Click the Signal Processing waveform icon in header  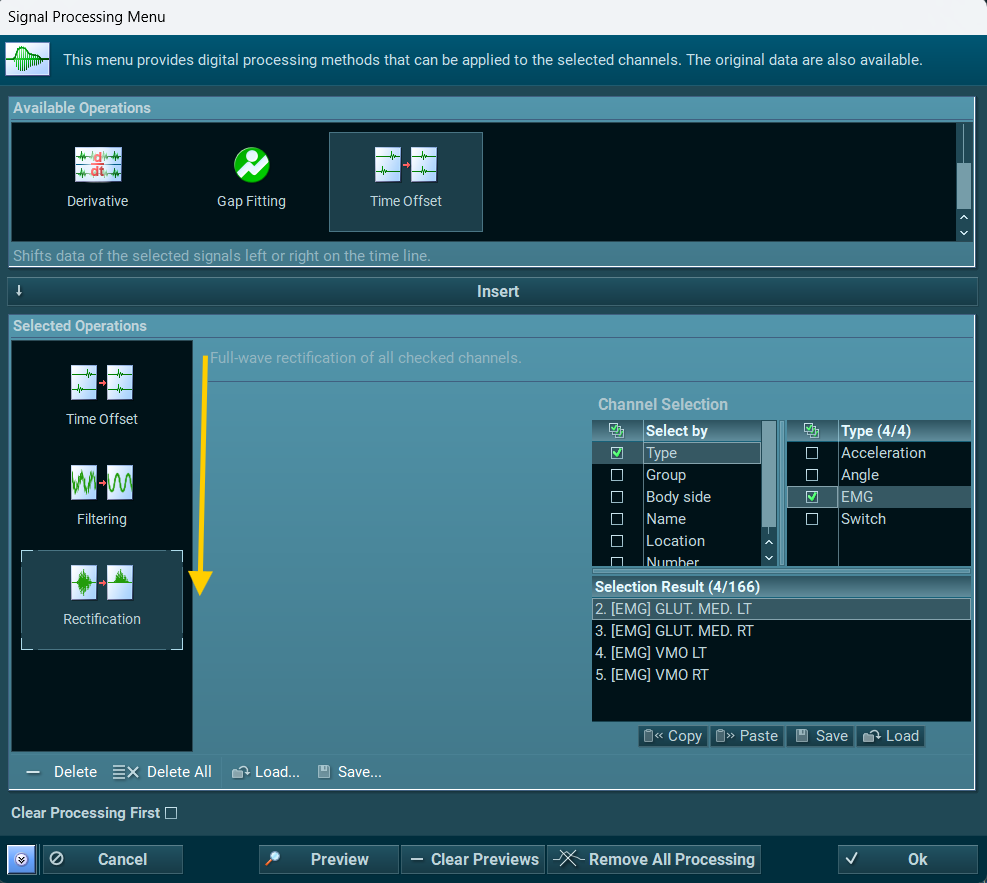click(28, 60)
